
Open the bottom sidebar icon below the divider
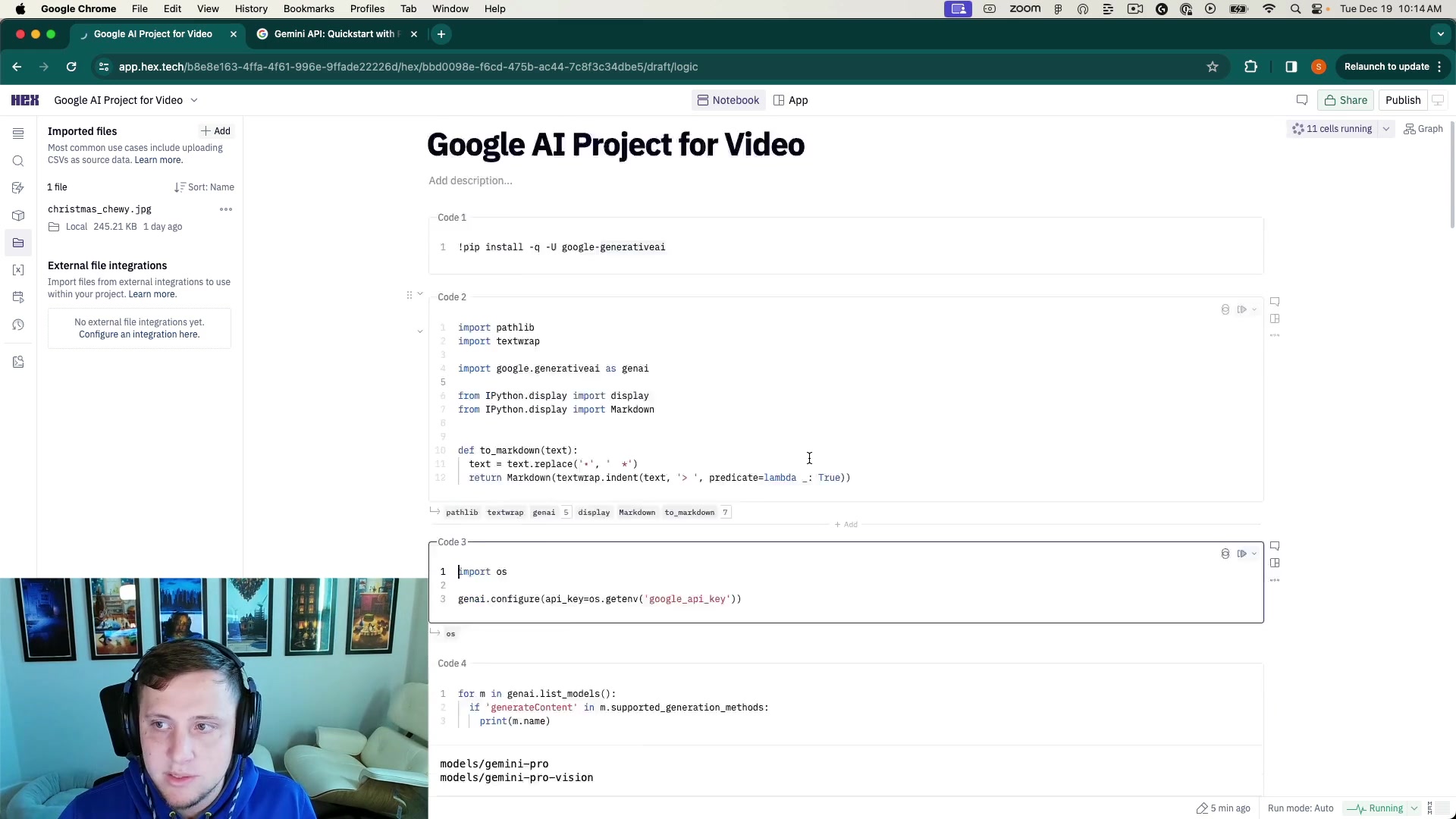click(x=18, y=362)
